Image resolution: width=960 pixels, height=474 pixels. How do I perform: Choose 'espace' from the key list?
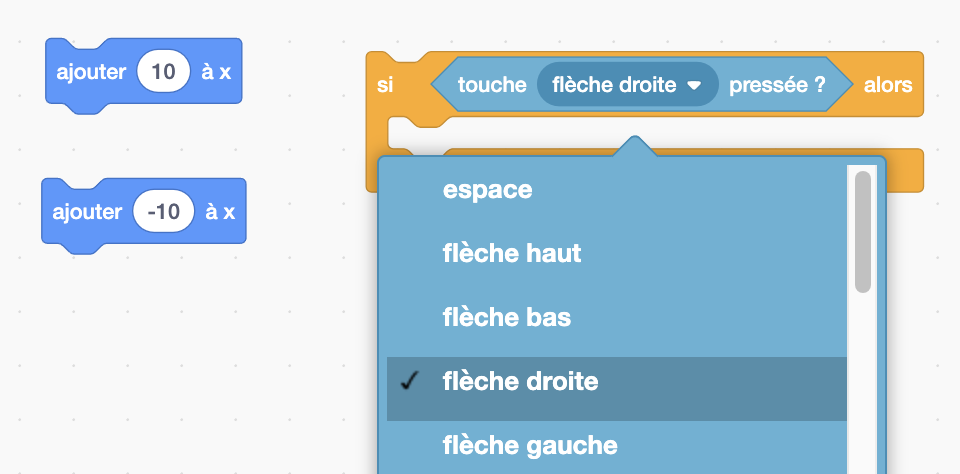coord(487,190)
